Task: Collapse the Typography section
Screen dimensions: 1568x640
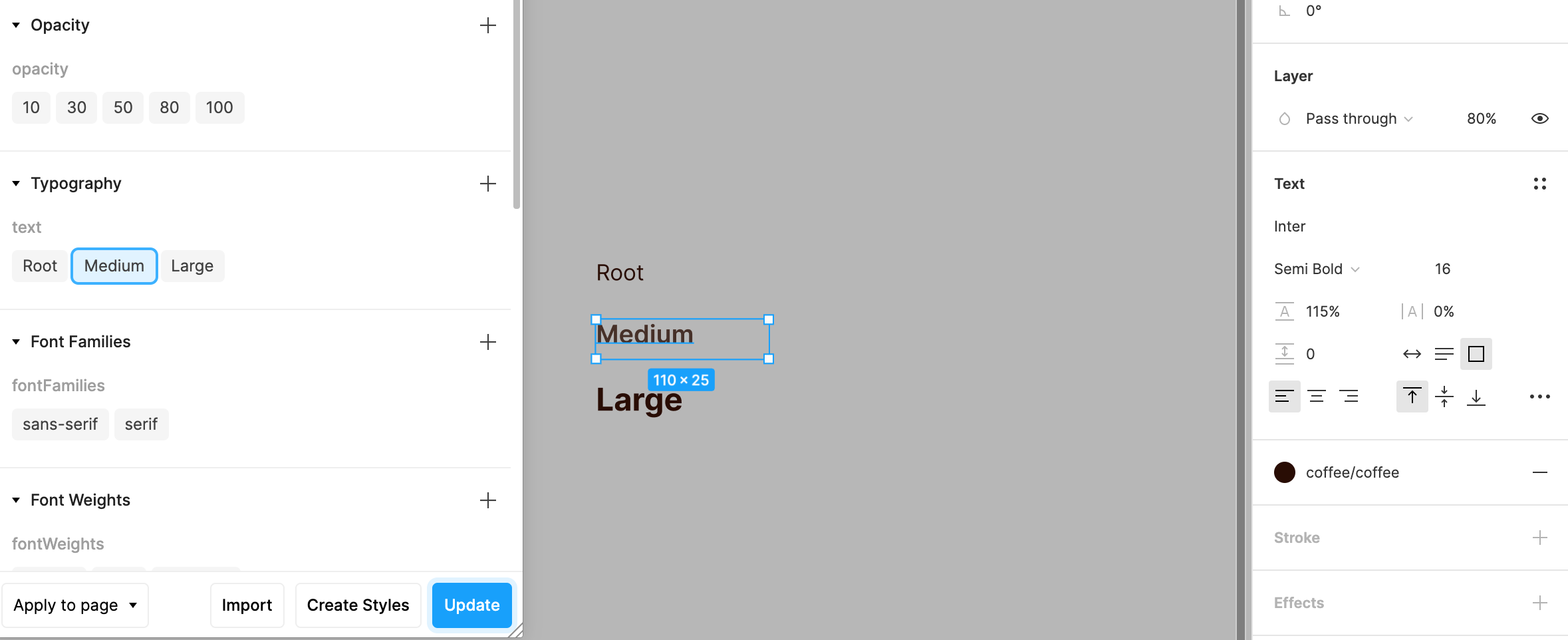Action: coord(17,183)
